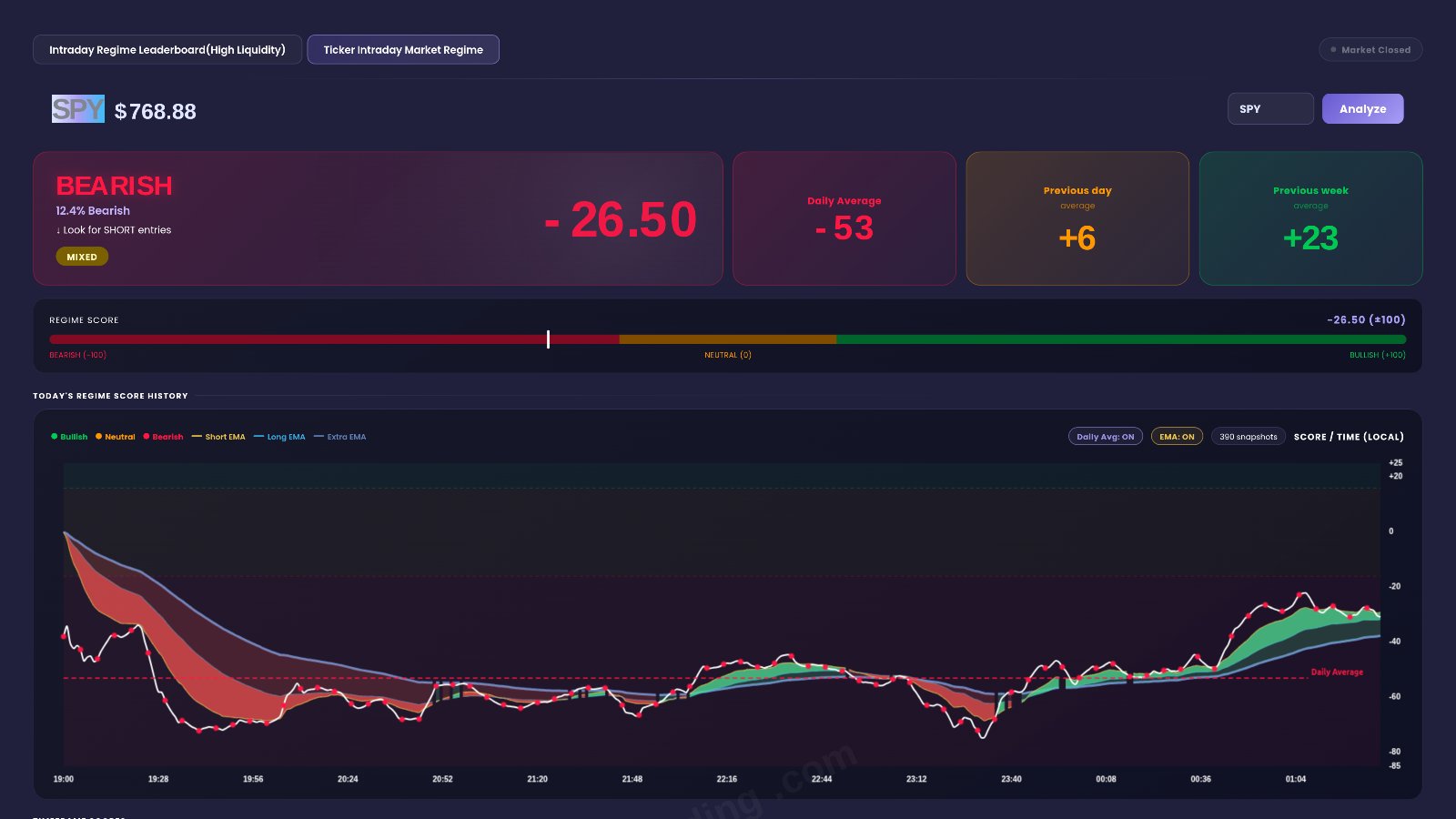Click the 'BEARISH (-100)' bar label
The image size is (1456, 819).
77,355
